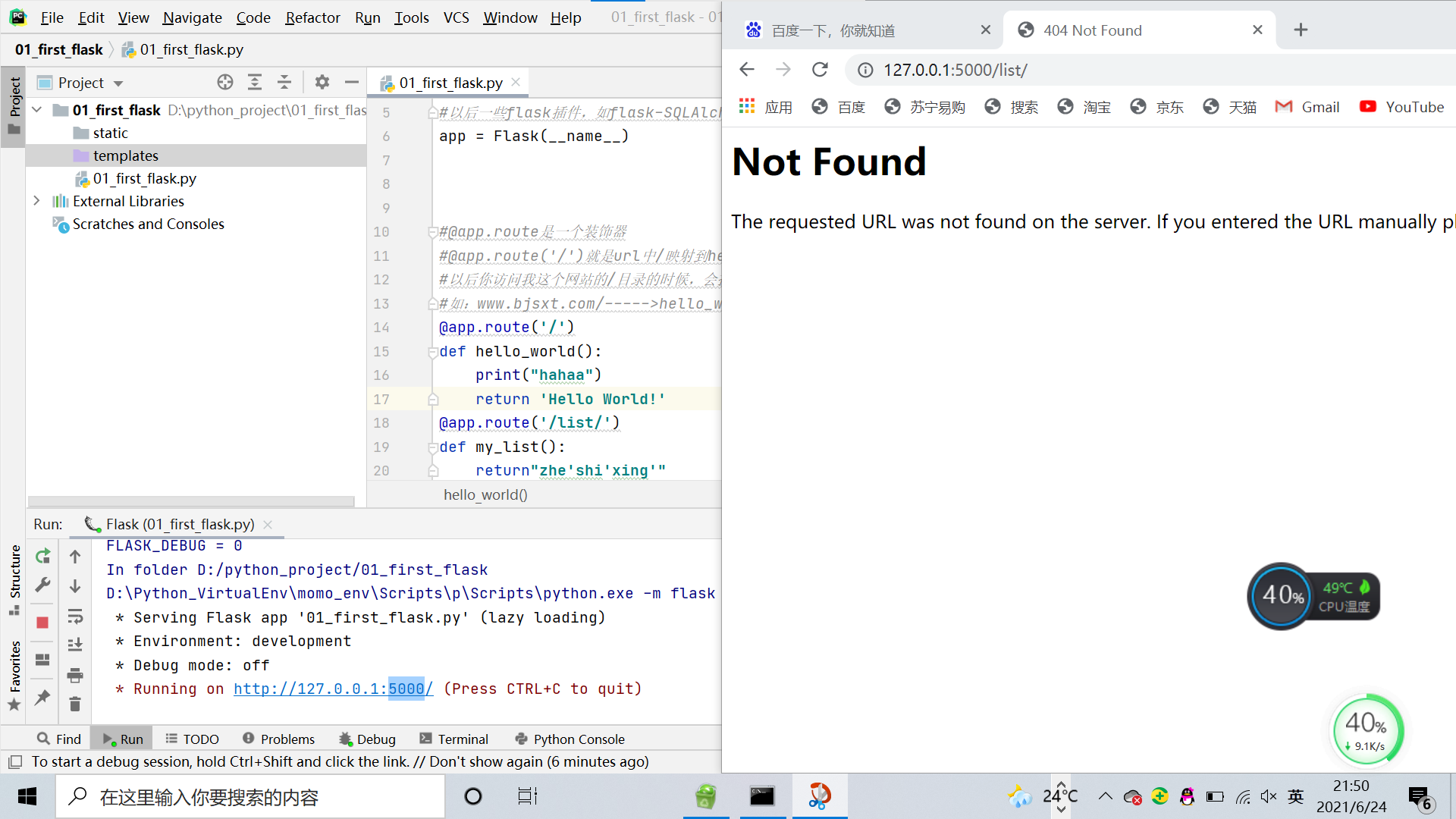Open the File menu
1456x819 pixels.
(x=52, y=17)
